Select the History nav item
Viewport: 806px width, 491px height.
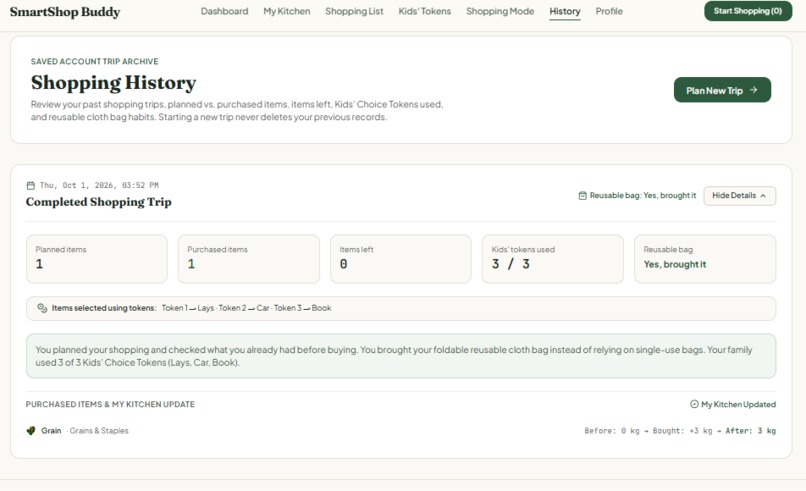(x=565, y=11)
